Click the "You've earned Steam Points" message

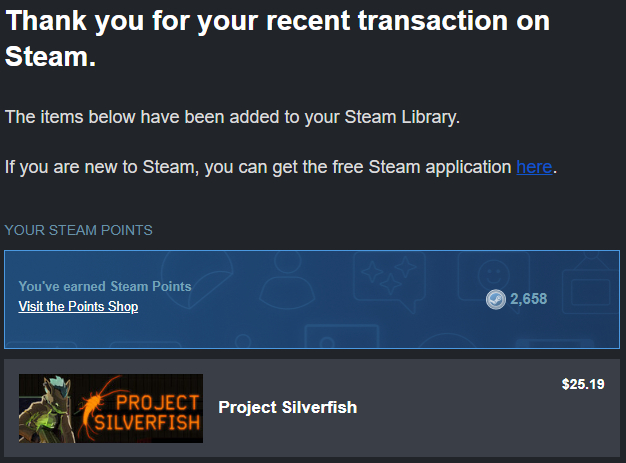tap(105, 286)
